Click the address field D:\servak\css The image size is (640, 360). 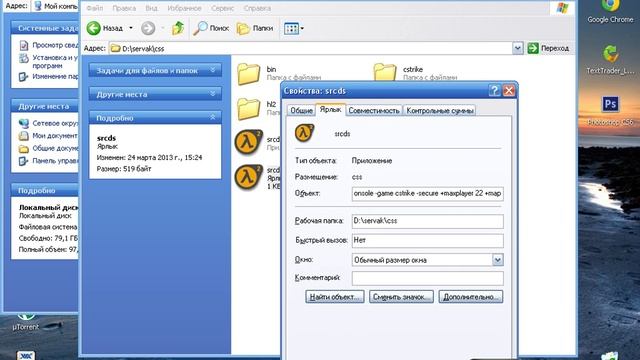(310, 48)
